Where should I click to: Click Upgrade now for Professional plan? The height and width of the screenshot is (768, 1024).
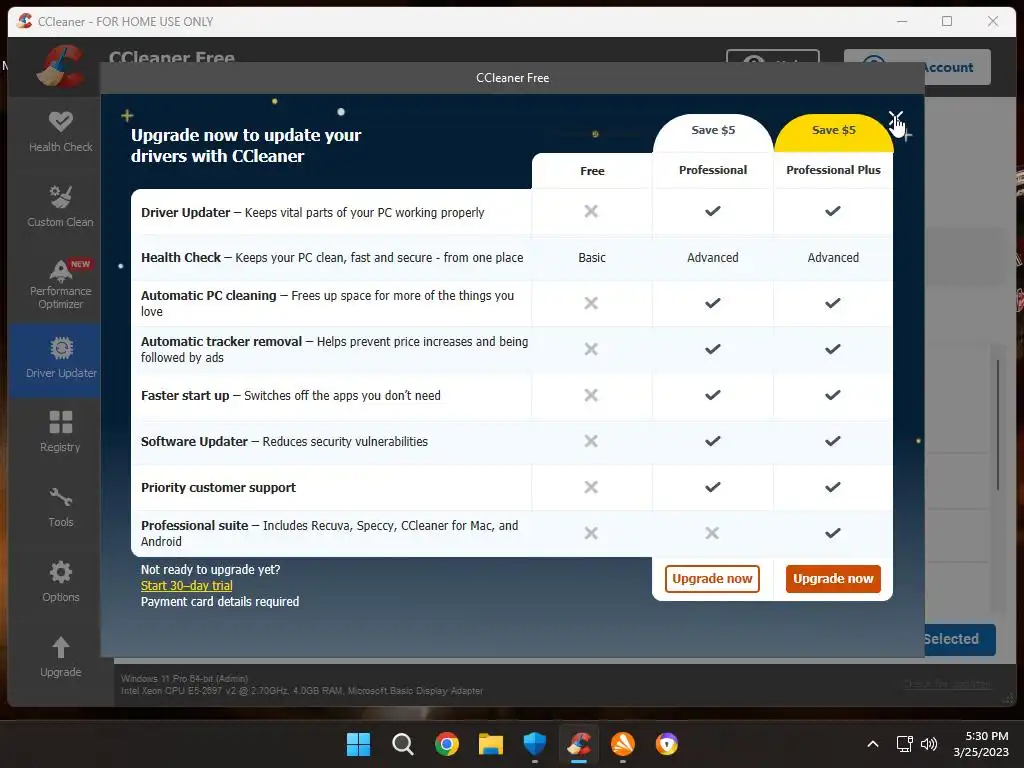point(712,579)
